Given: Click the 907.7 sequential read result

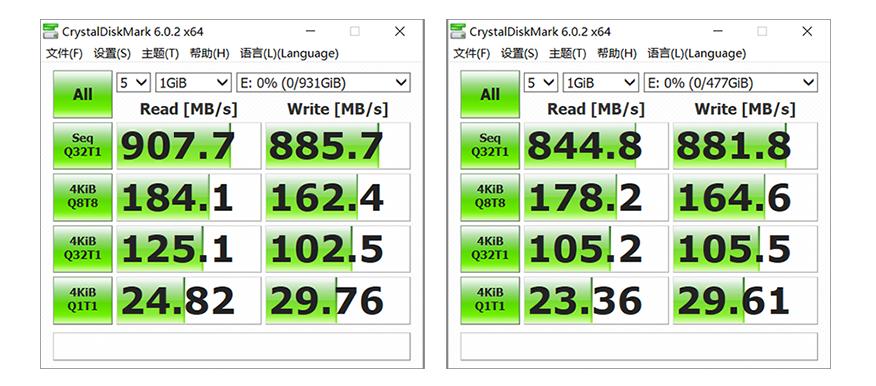Looking at the screenshot, I should pos(189,146).
